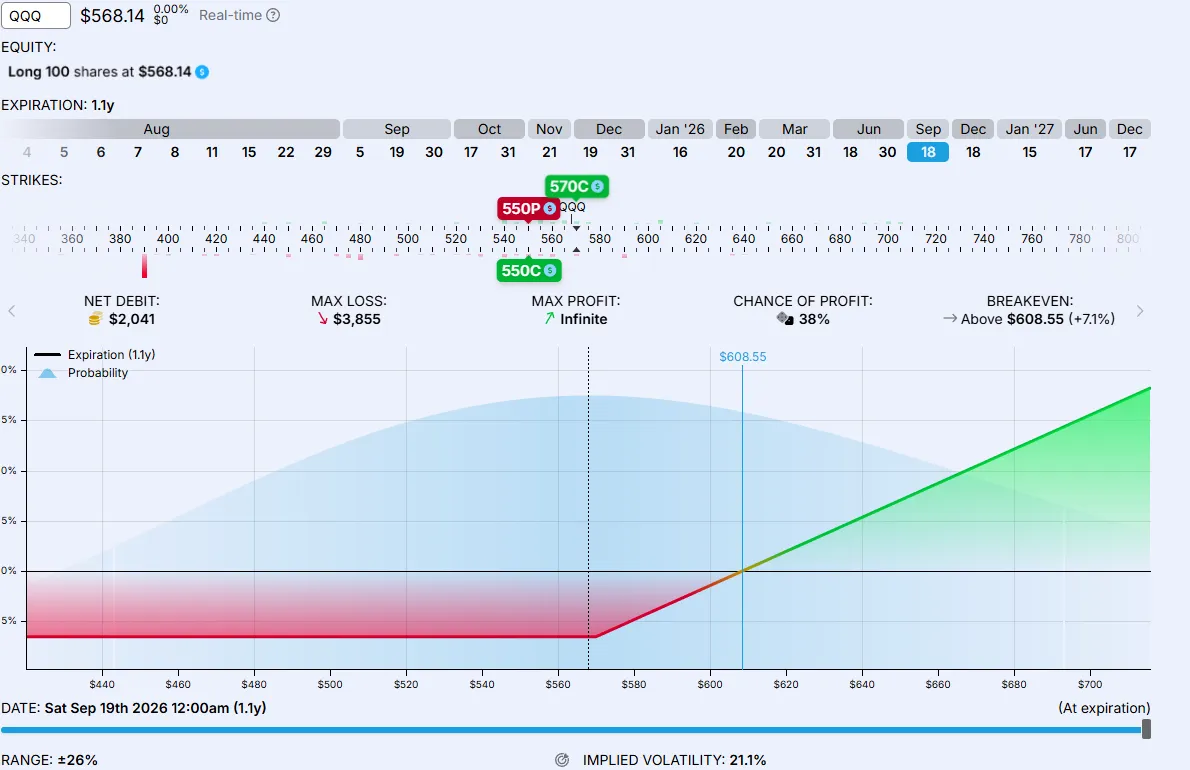
Task: Click the 500 mark on the strikes ruler
Action: pos(408,238)
